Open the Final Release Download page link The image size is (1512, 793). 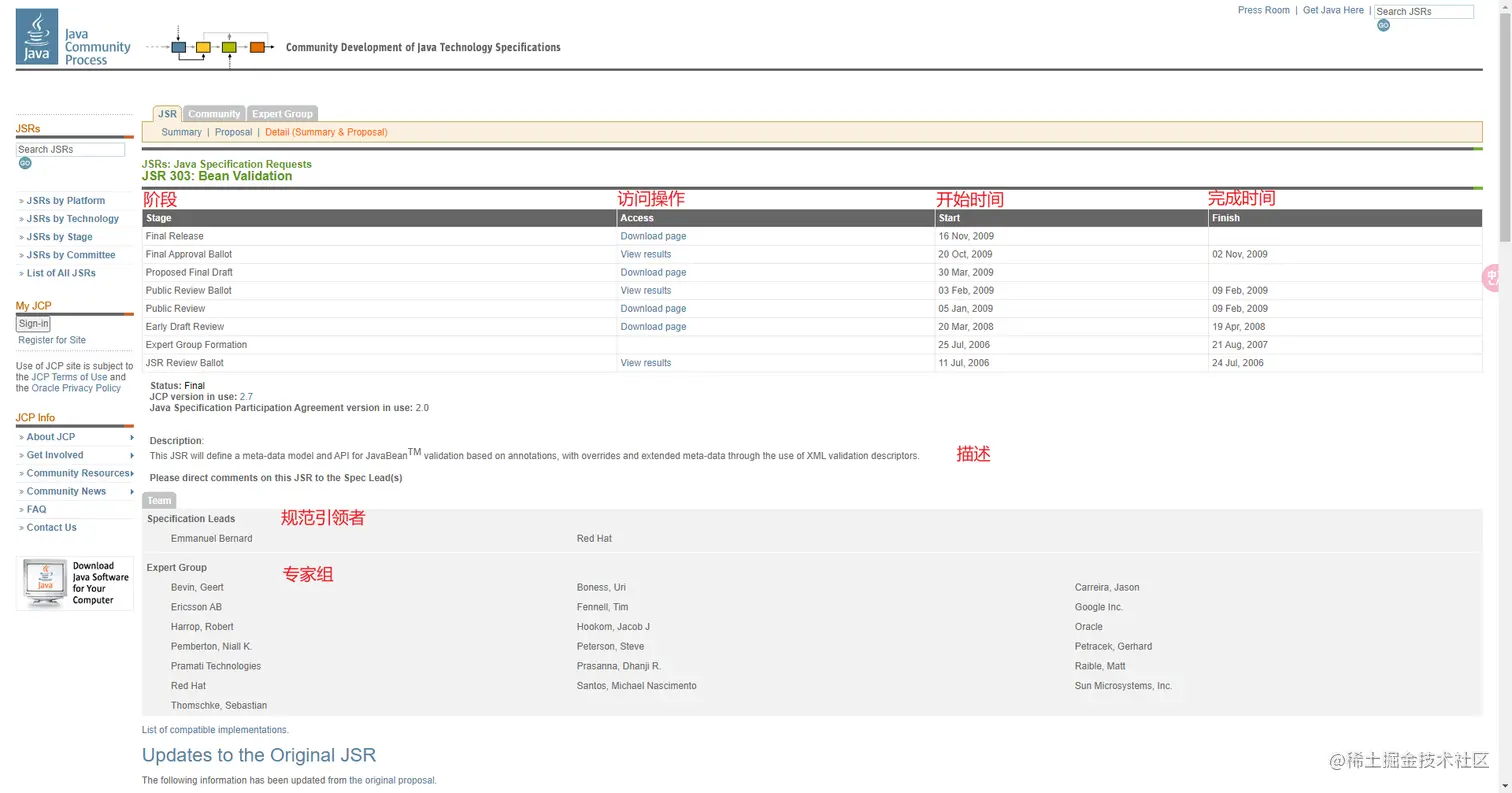tap(653, 236)
